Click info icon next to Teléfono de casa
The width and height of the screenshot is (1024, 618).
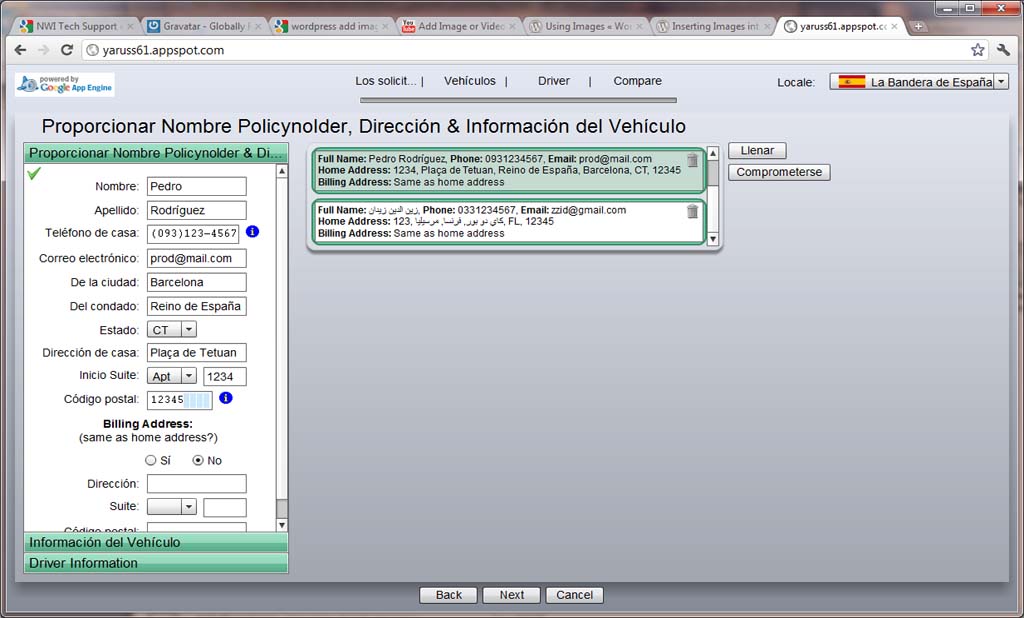click(x=252, y=232)
